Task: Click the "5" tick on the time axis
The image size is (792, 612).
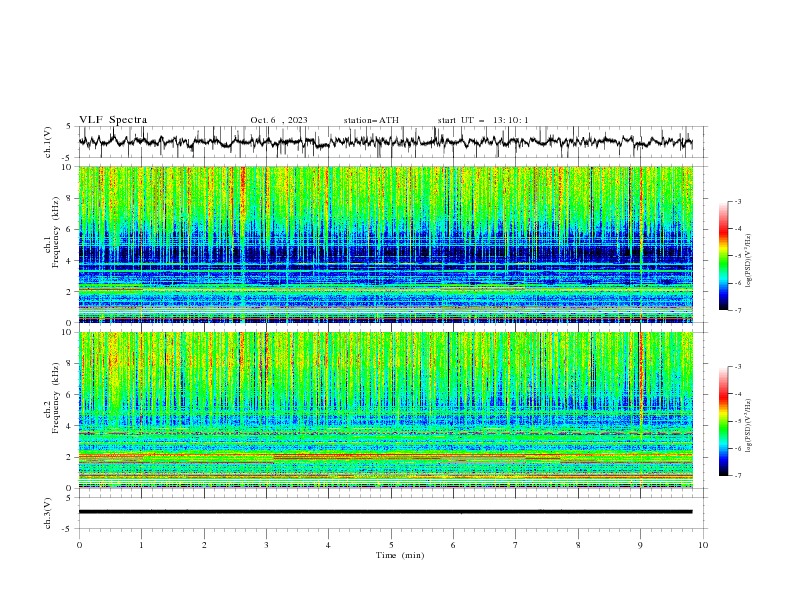Action: [x=391, y=545]
